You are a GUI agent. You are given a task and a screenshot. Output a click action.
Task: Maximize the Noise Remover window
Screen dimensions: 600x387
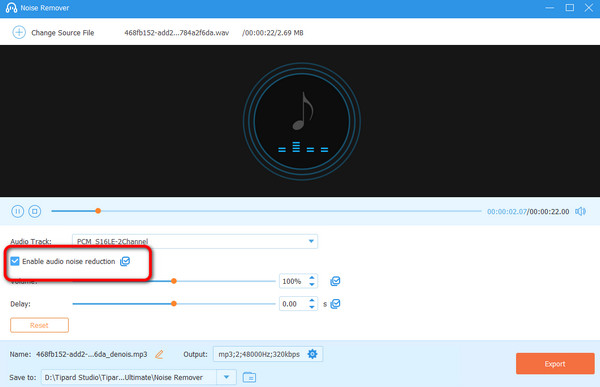pyautogui.click(x=569, y=8)
